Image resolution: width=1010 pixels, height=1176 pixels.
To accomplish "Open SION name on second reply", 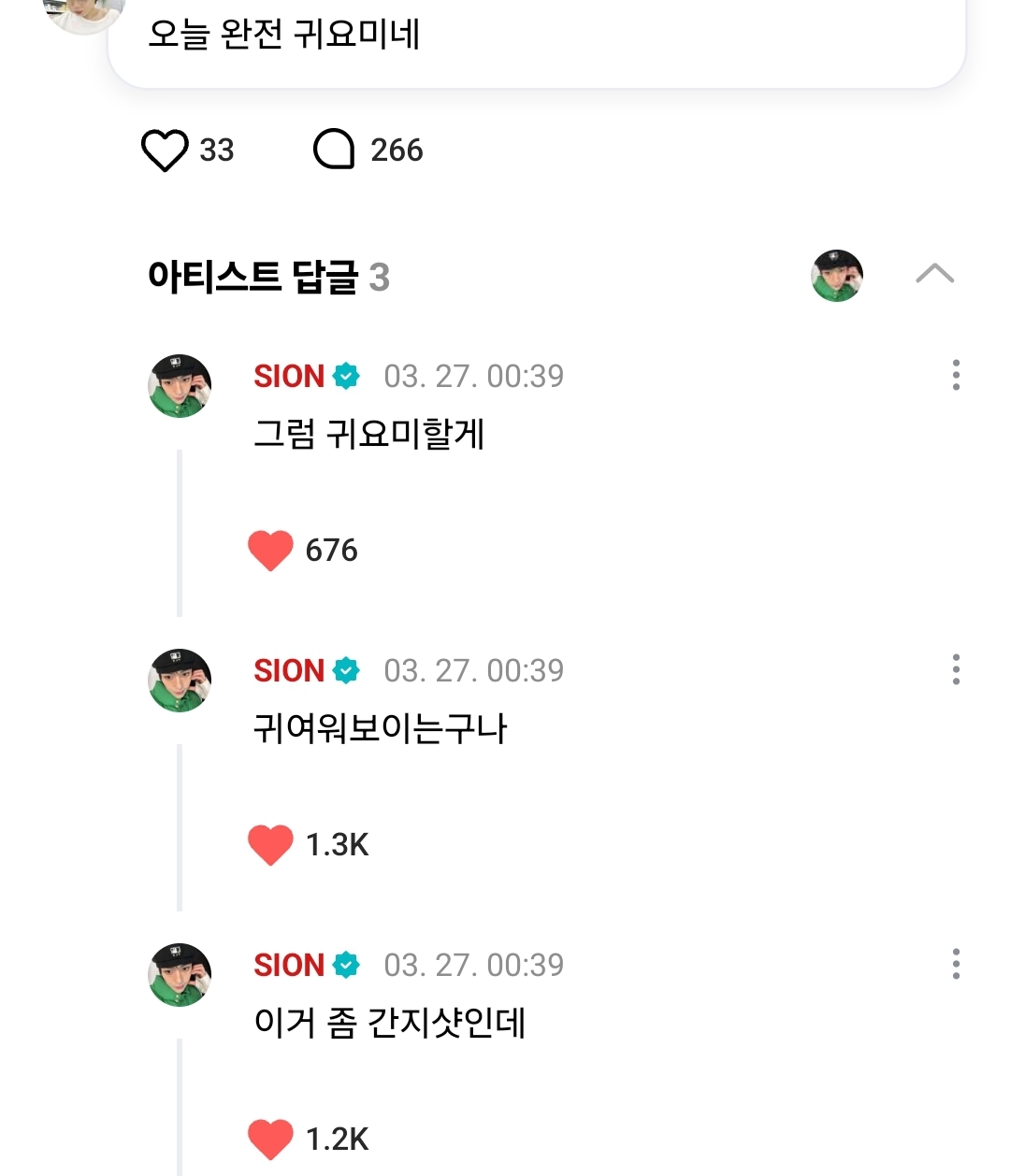I will (x=289, y=670).
